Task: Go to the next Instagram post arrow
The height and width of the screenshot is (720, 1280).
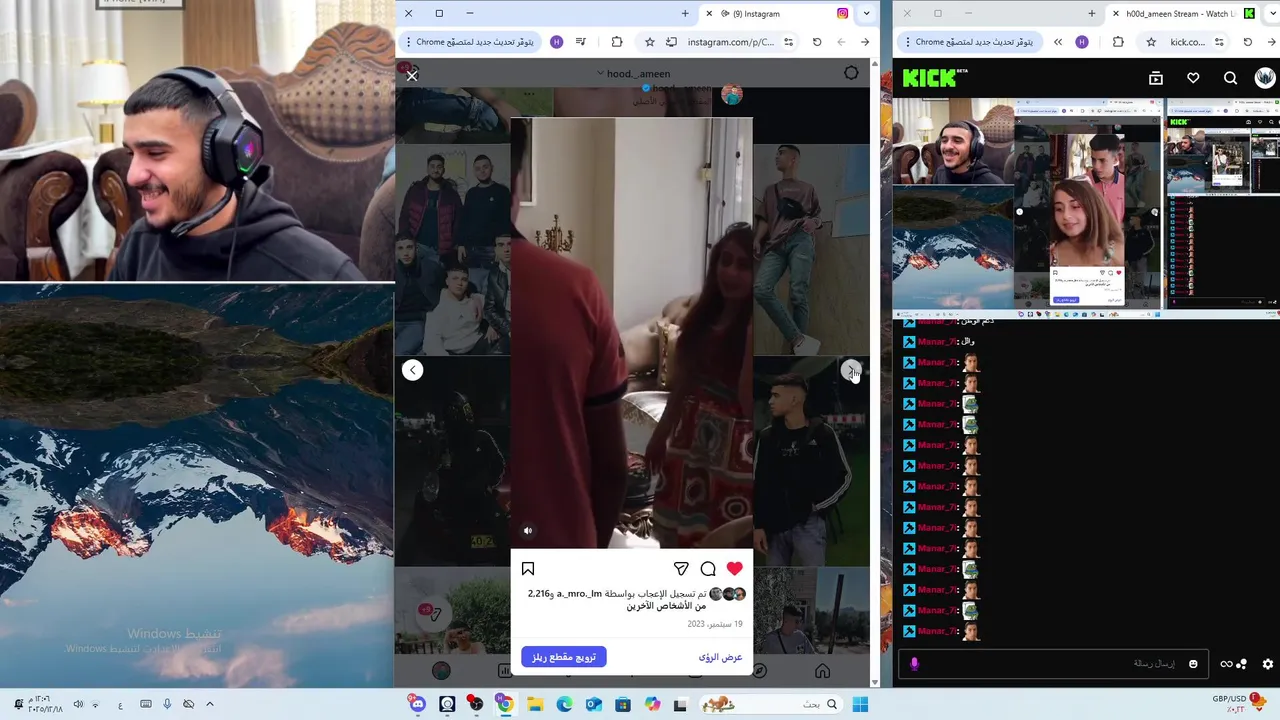Action: 851,370
